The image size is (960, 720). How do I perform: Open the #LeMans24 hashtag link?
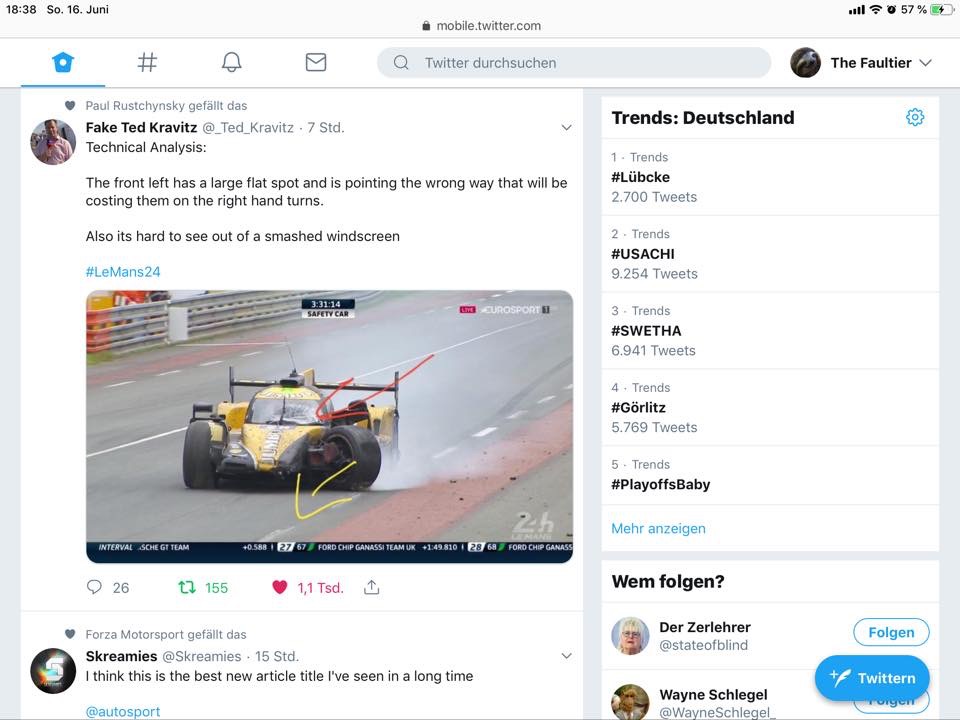click(x=123, y=272)
